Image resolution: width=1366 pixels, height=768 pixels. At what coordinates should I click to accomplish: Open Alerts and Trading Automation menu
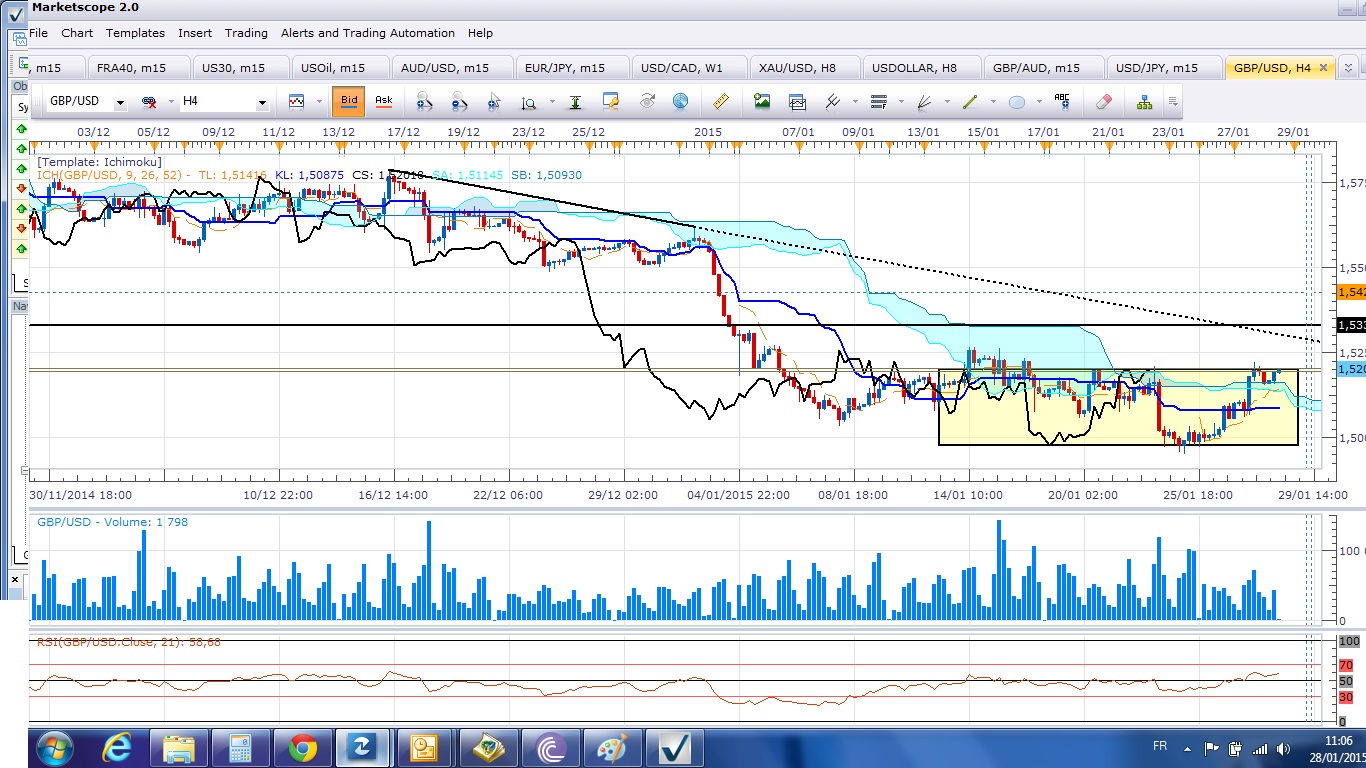(x=368, y=33)
